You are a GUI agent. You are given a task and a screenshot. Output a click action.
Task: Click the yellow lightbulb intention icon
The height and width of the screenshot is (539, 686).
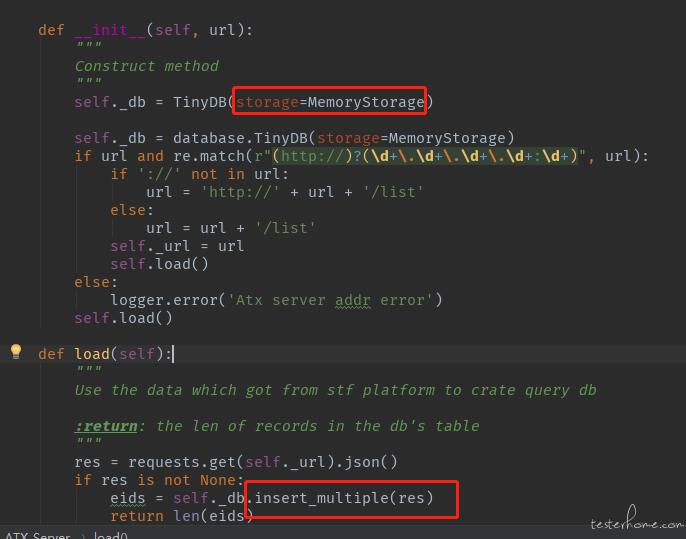pyautogui.click(x=16, y=351)
